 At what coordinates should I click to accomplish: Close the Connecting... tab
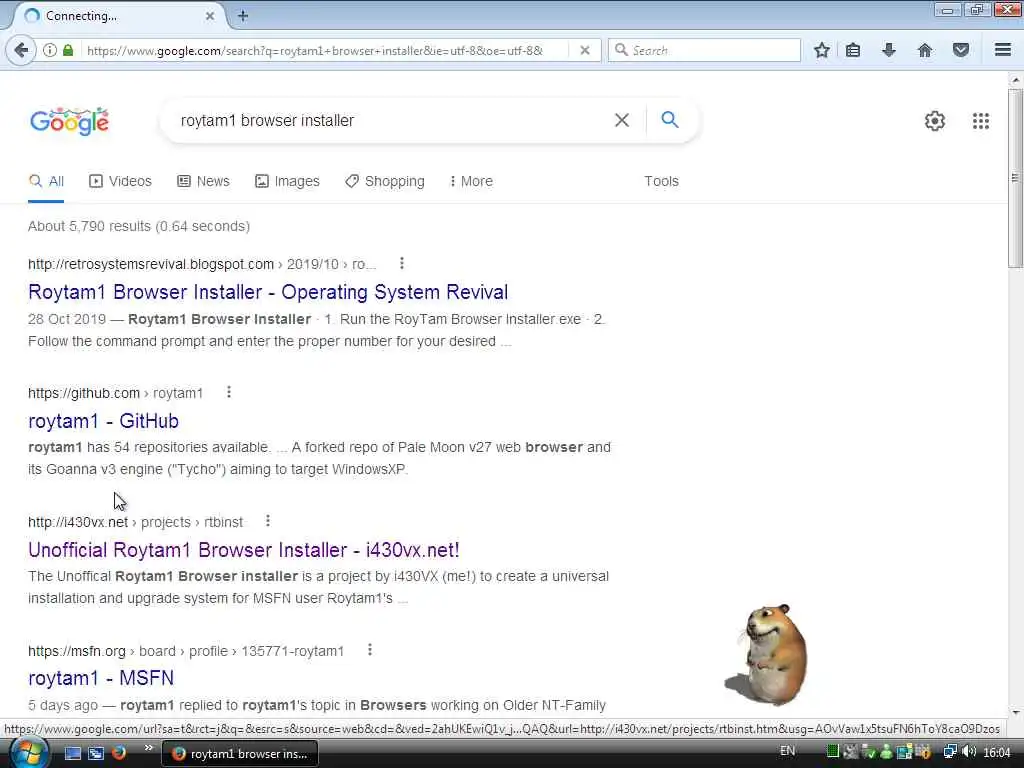pyautogui.click(x=210, y=16)
